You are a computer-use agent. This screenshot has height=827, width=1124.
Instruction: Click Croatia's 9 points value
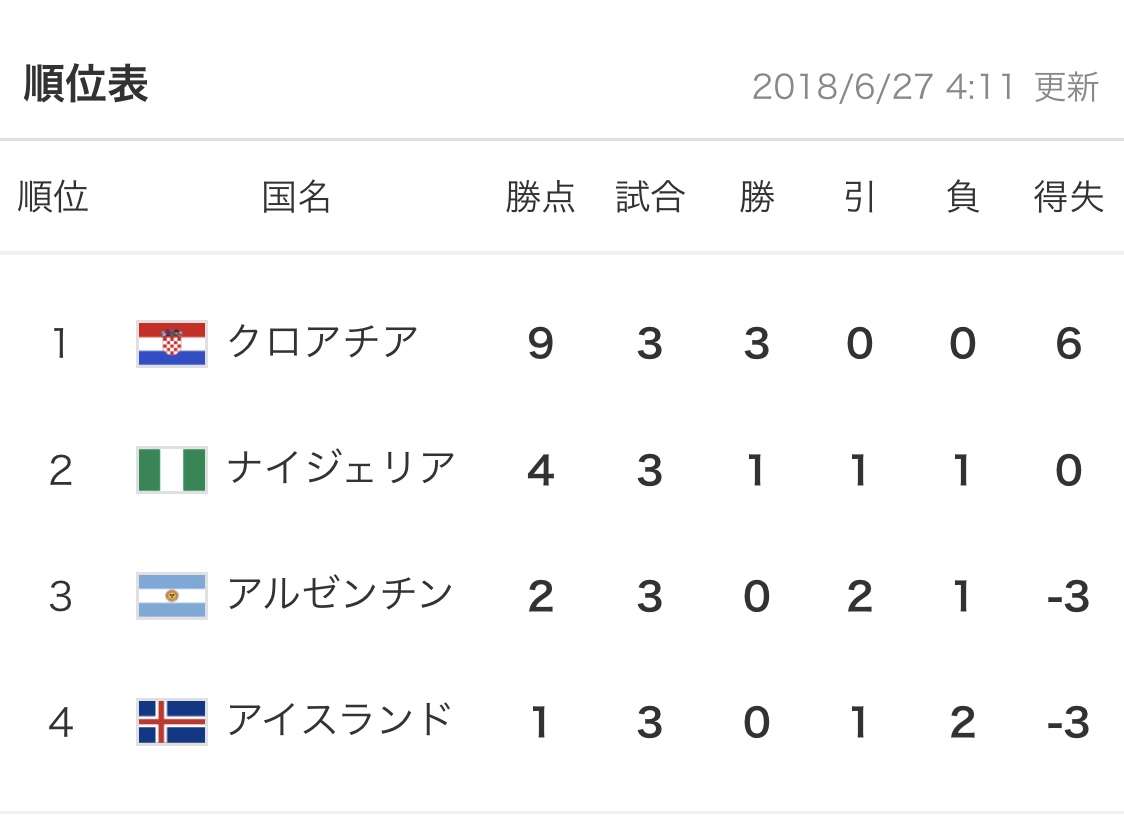540,344
